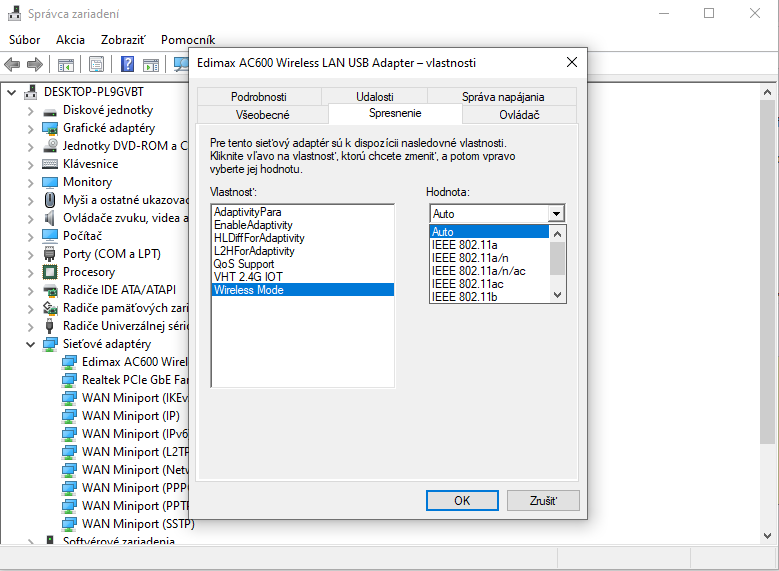Click the Jednotky DVD-ROM disc icon
This screenshot has width=779, height=571.
(50, 146)
